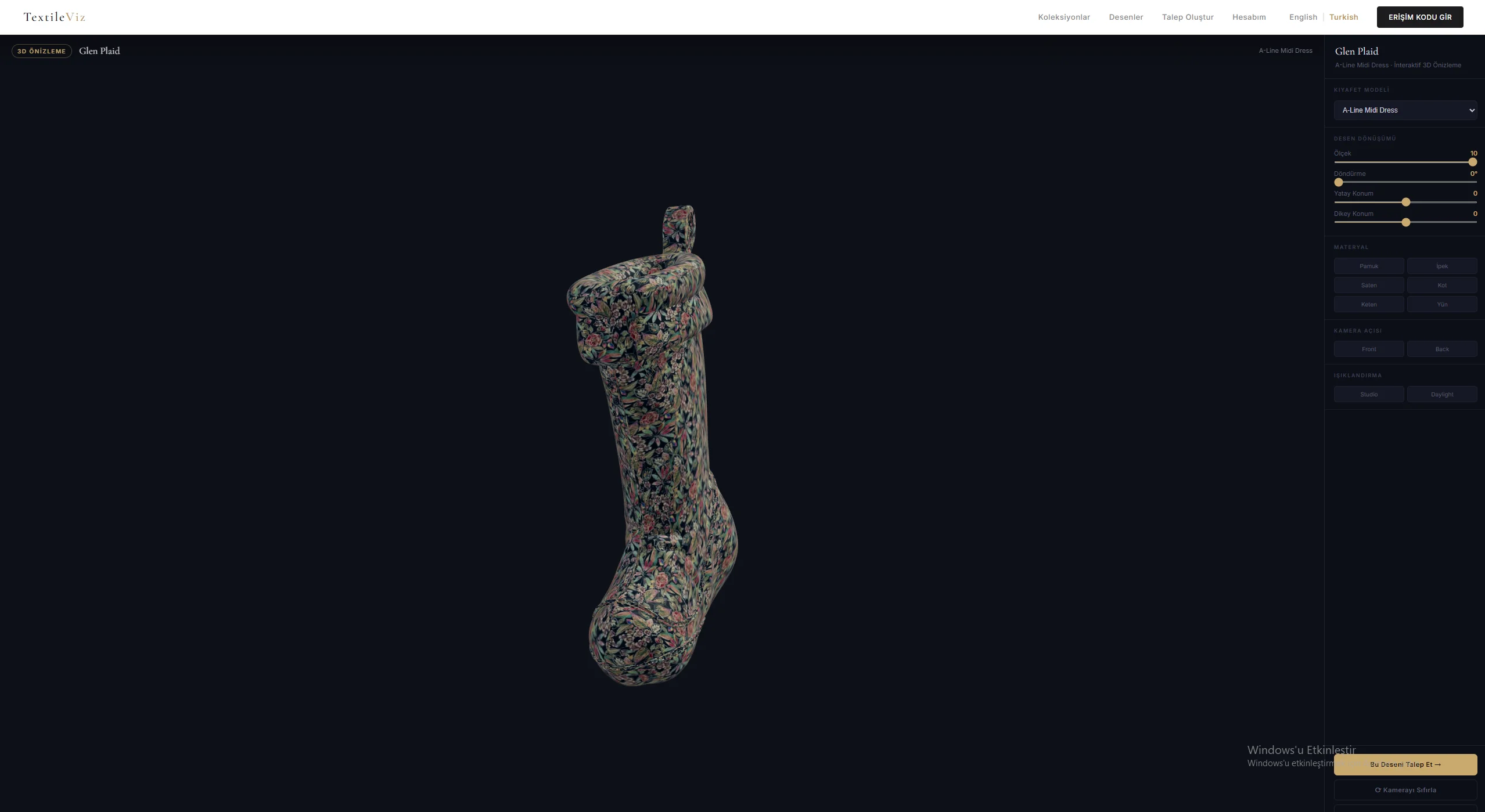Choose the Saten material option
1485x812 pixels.
click(x=1369, y=285)
